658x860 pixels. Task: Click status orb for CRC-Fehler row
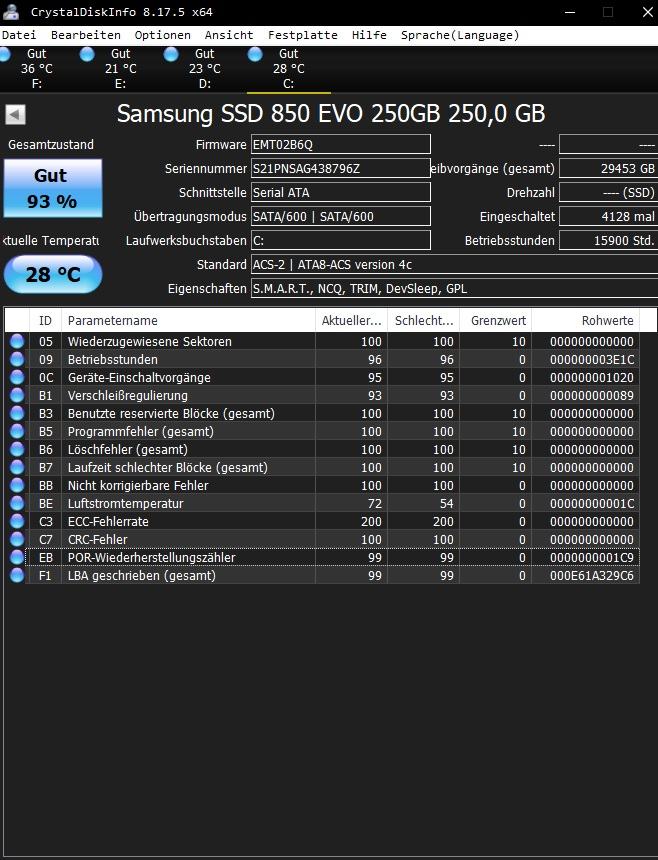(x=17, y=539)
